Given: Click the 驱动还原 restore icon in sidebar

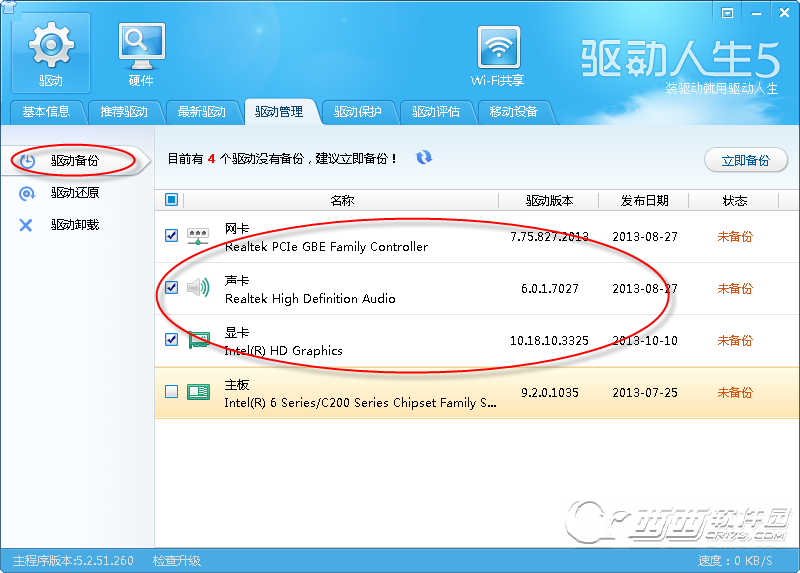Looking at the screenshot, I should pos(26,193).
